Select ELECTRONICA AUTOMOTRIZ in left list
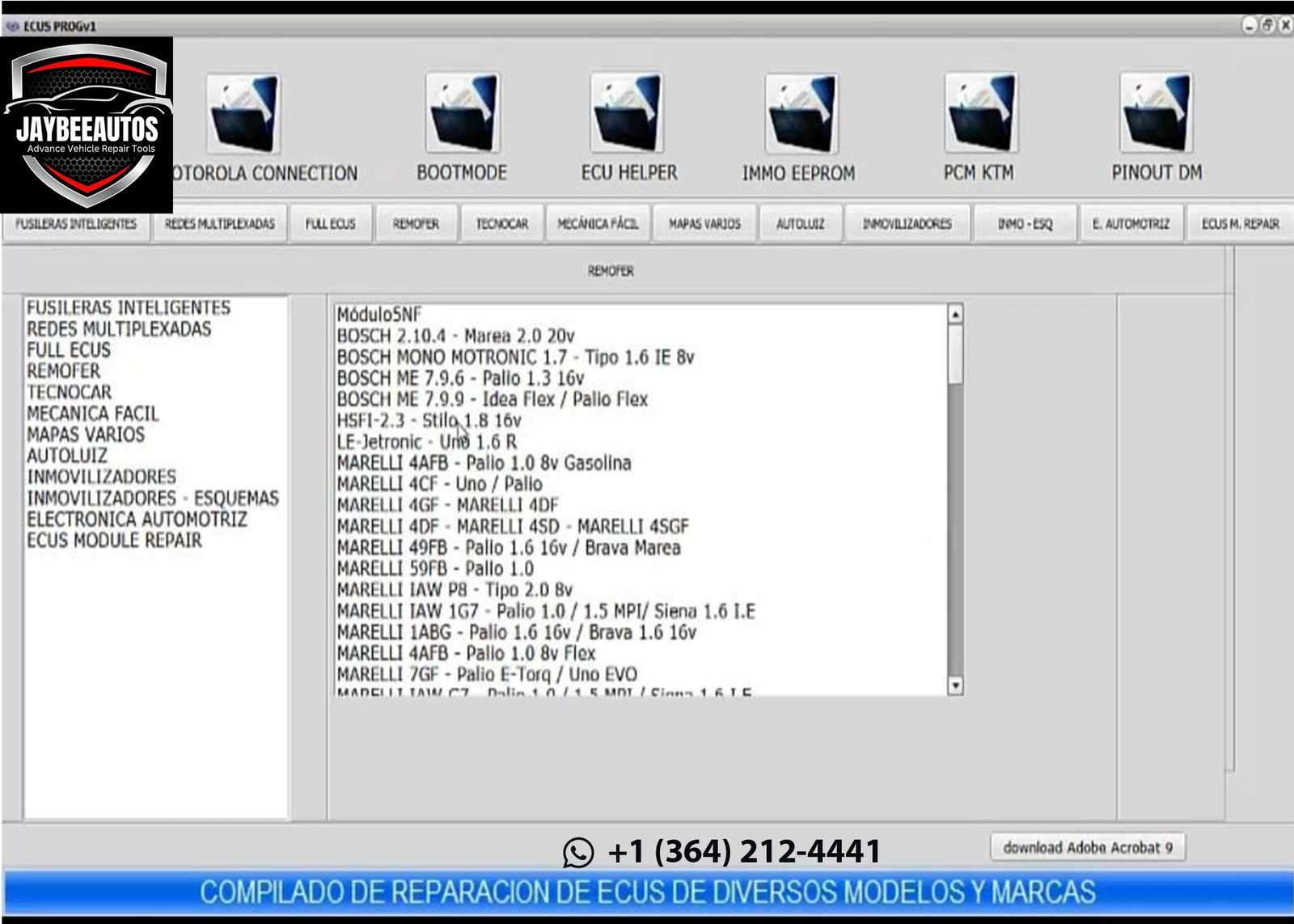The image size is (1294, 924). 137,519
